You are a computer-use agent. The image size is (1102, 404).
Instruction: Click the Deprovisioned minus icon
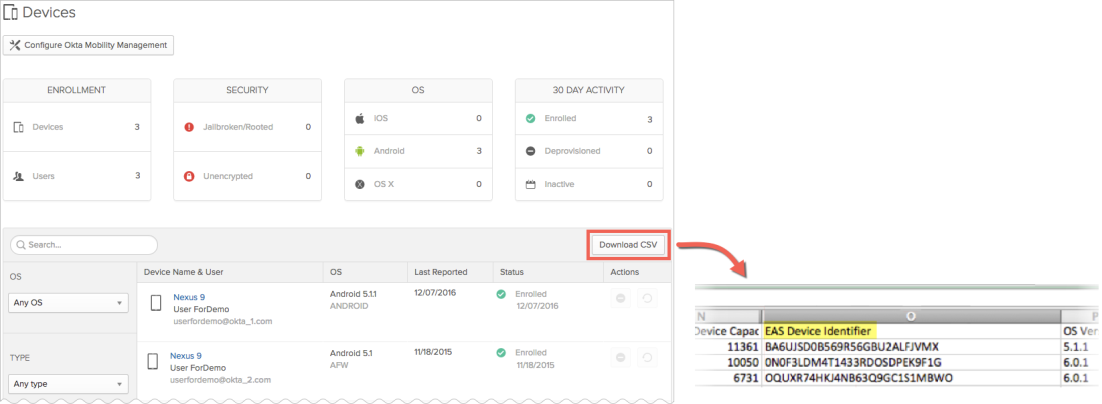tap(531, 151)
